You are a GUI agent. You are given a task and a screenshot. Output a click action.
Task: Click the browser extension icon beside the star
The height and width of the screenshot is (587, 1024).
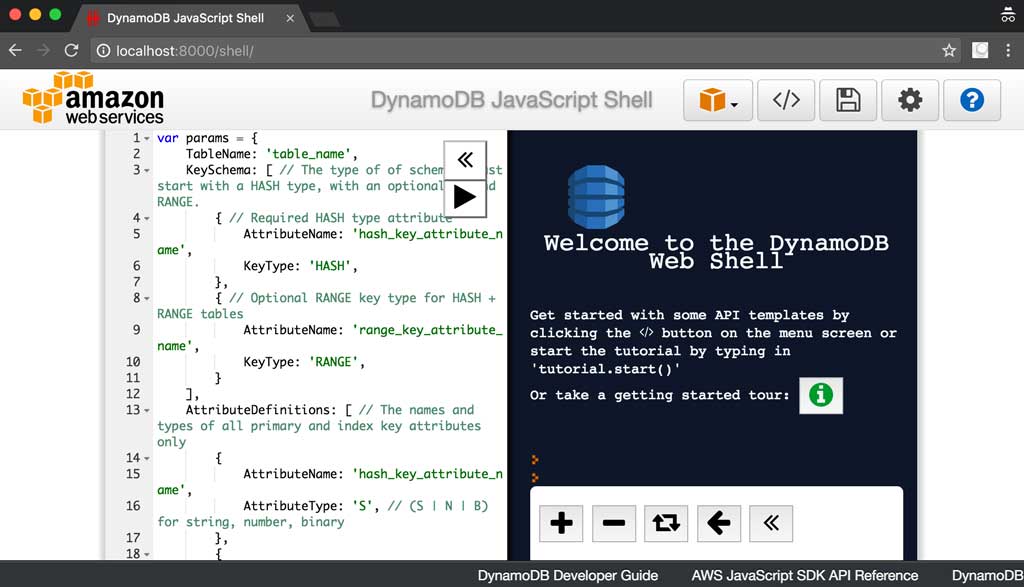click(980, 50)
